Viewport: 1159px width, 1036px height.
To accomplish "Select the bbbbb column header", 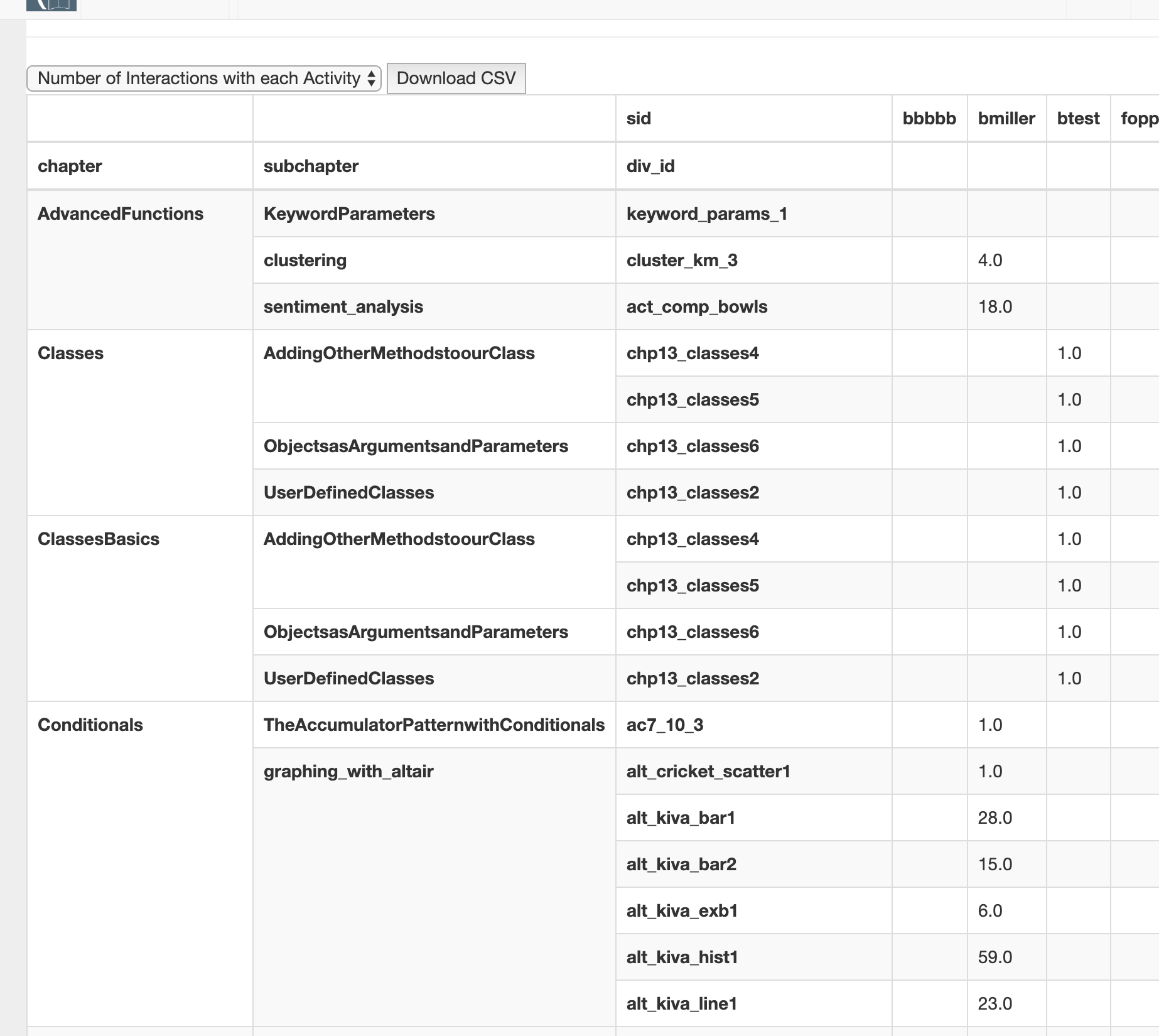I will click(x=930, y=119).
